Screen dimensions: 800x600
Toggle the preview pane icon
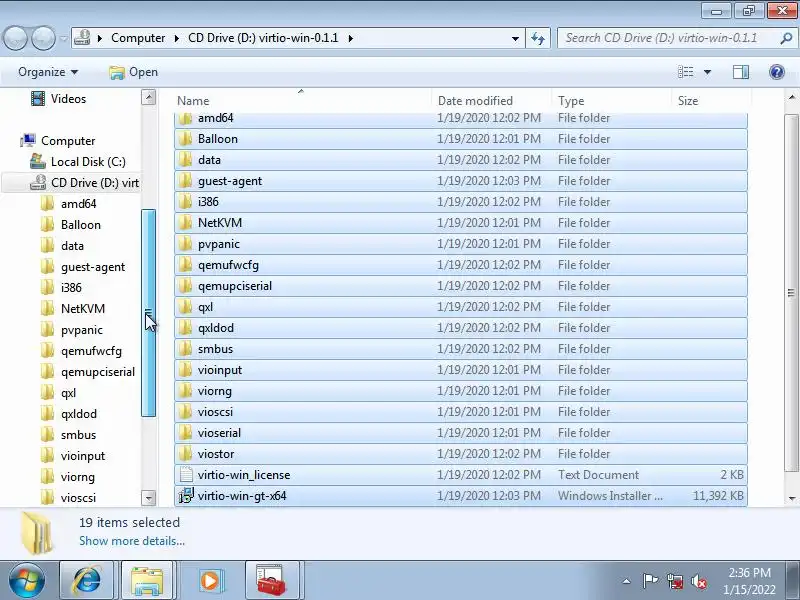point(741,72)
